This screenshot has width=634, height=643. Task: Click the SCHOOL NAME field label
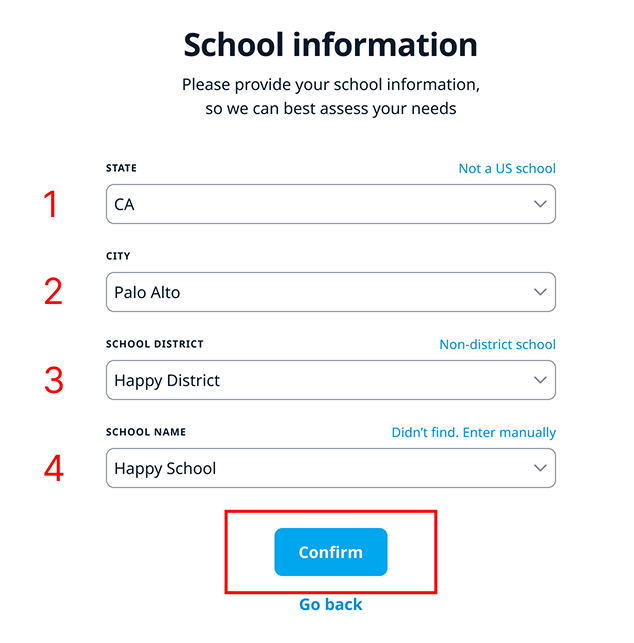pyautogui.click(x=146, y=432)
